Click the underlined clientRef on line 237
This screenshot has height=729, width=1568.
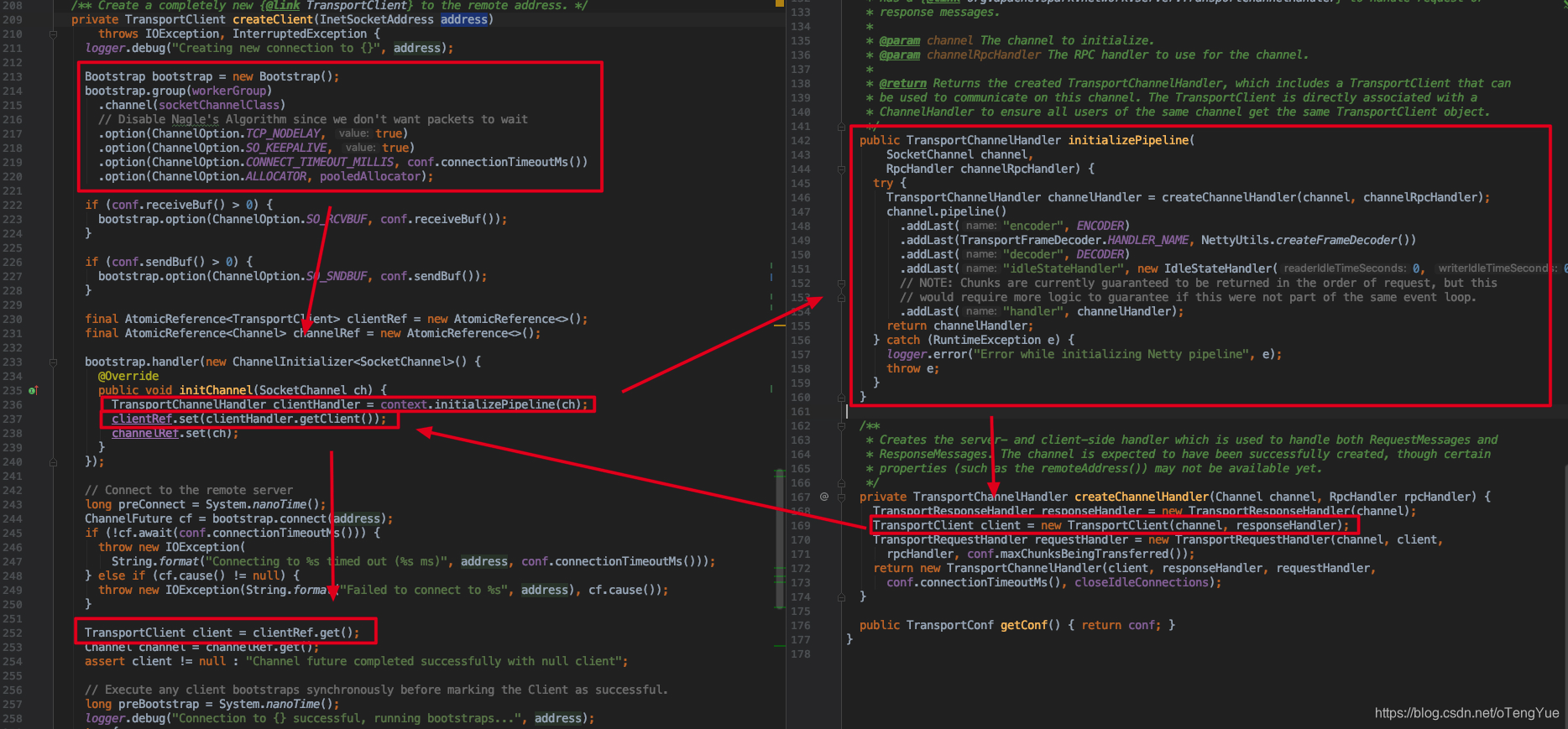click(142, 419)
